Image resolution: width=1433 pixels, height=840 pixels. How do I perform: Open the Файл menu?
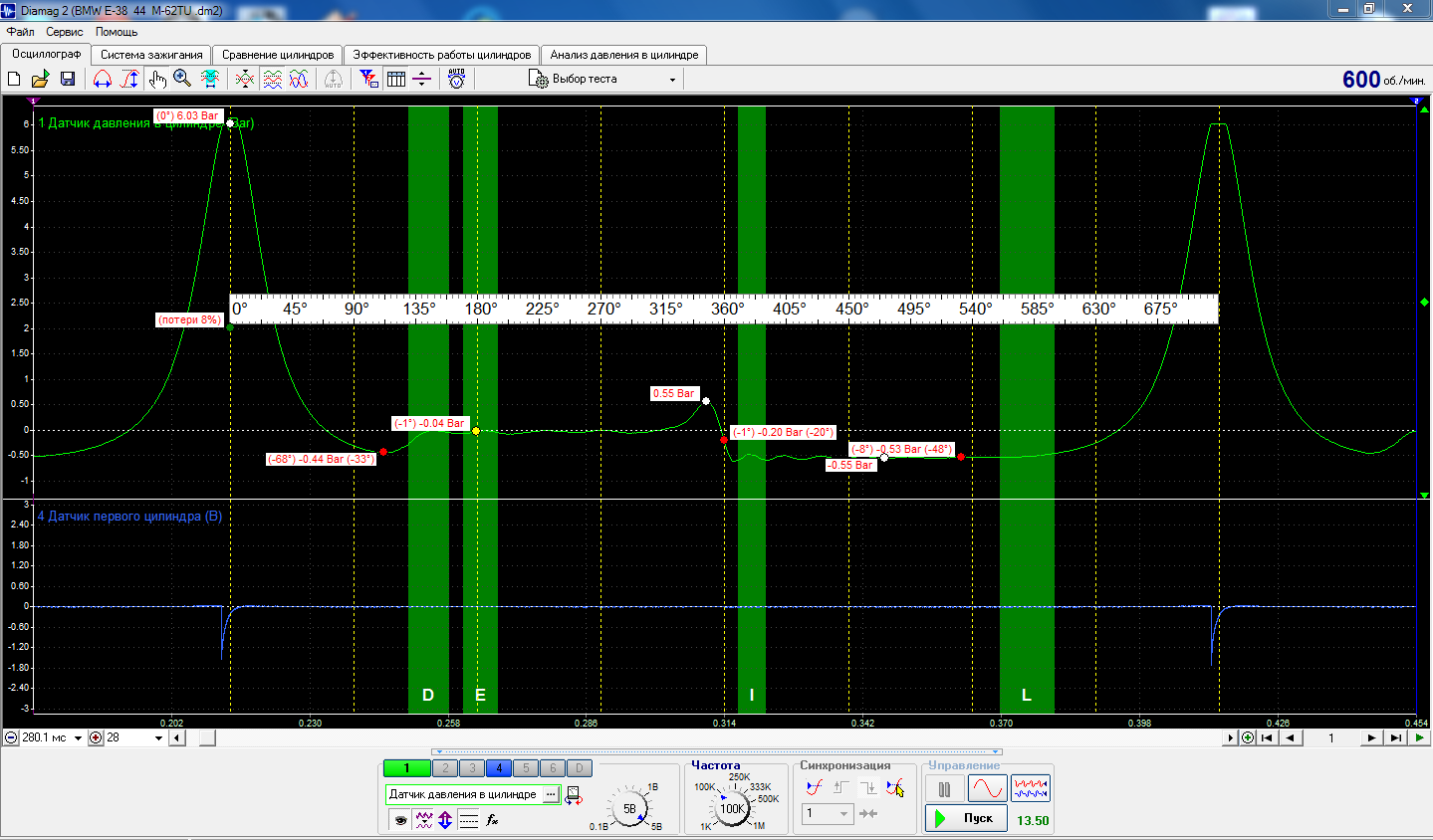coord(20,32)
